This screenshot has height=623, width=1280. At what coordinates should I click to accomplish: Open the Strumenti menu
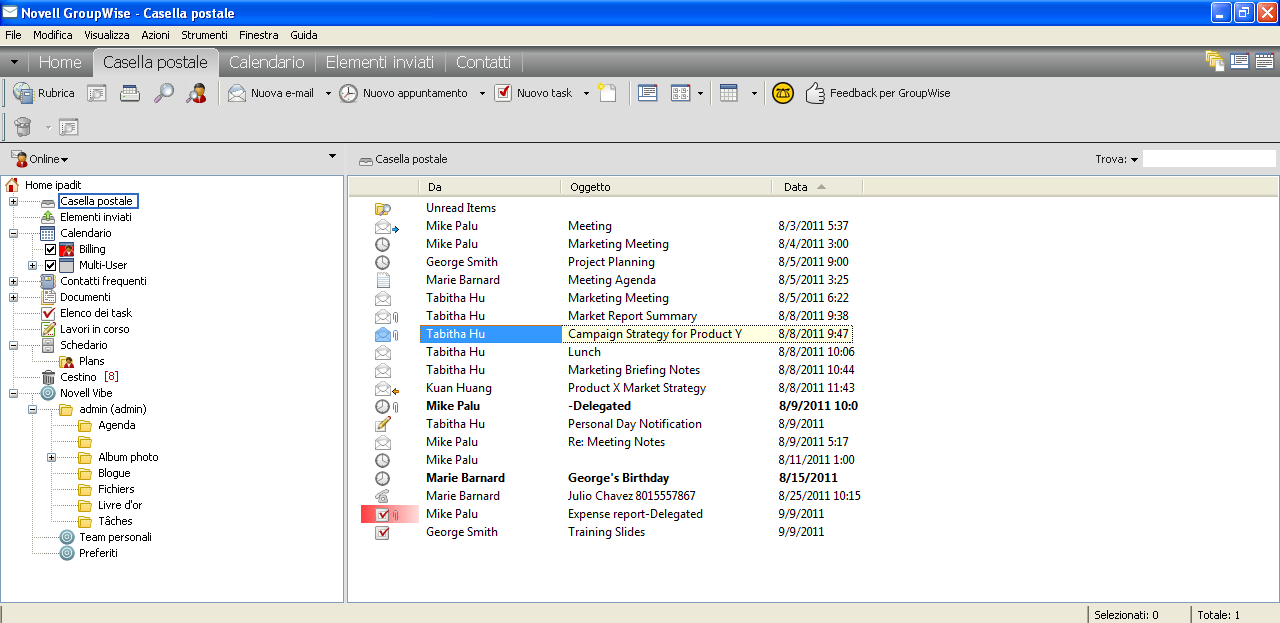(204, 35)
